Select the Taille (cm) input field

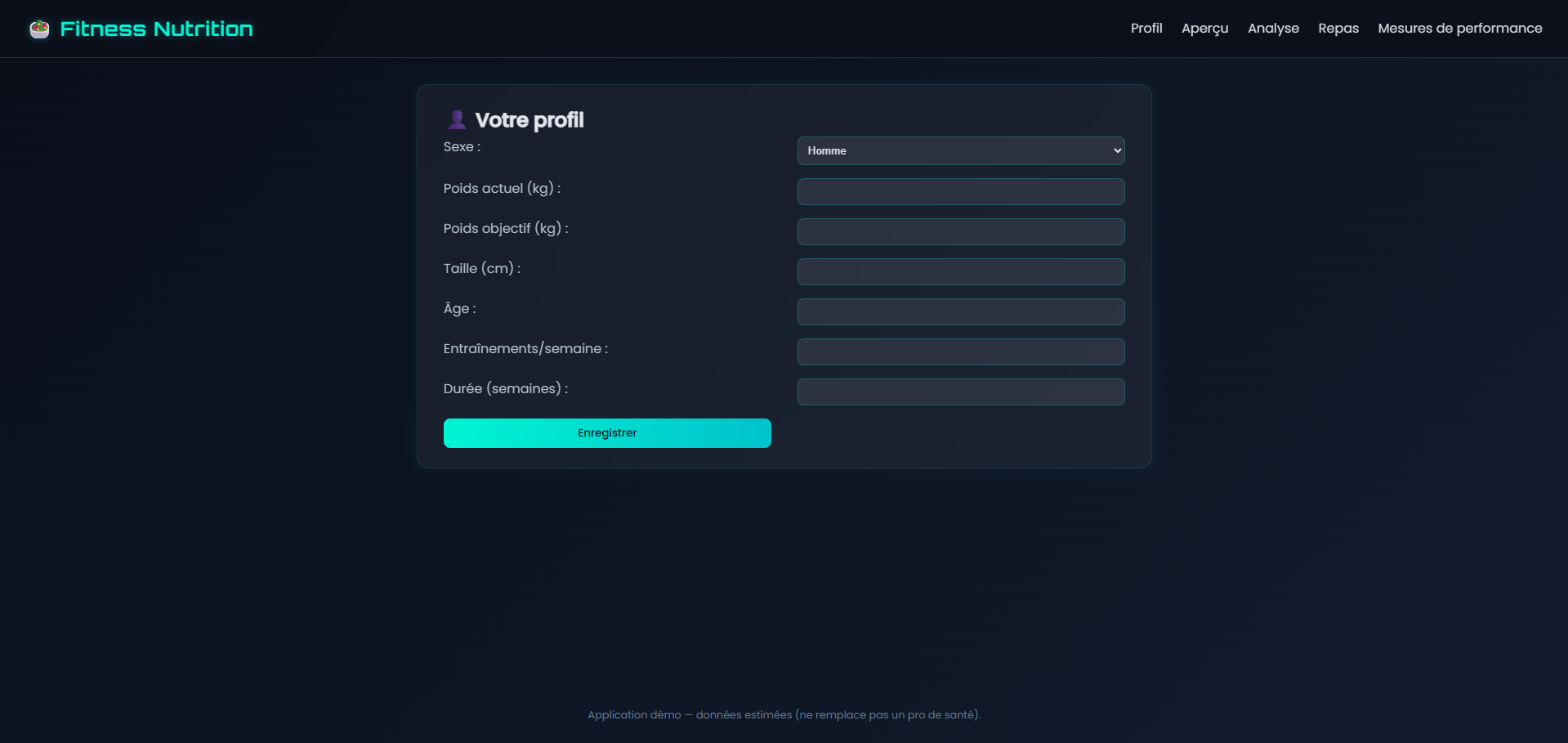pos(960,272)
